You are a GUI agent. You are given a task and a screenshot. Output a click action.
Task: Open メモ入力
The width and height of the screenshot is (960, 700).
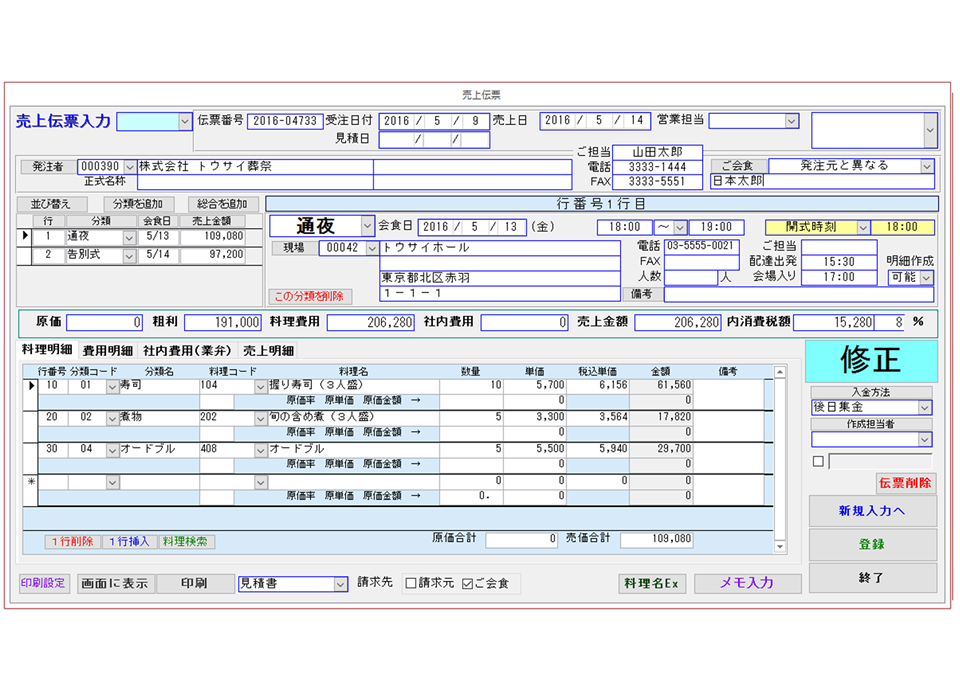click(747, 584)
